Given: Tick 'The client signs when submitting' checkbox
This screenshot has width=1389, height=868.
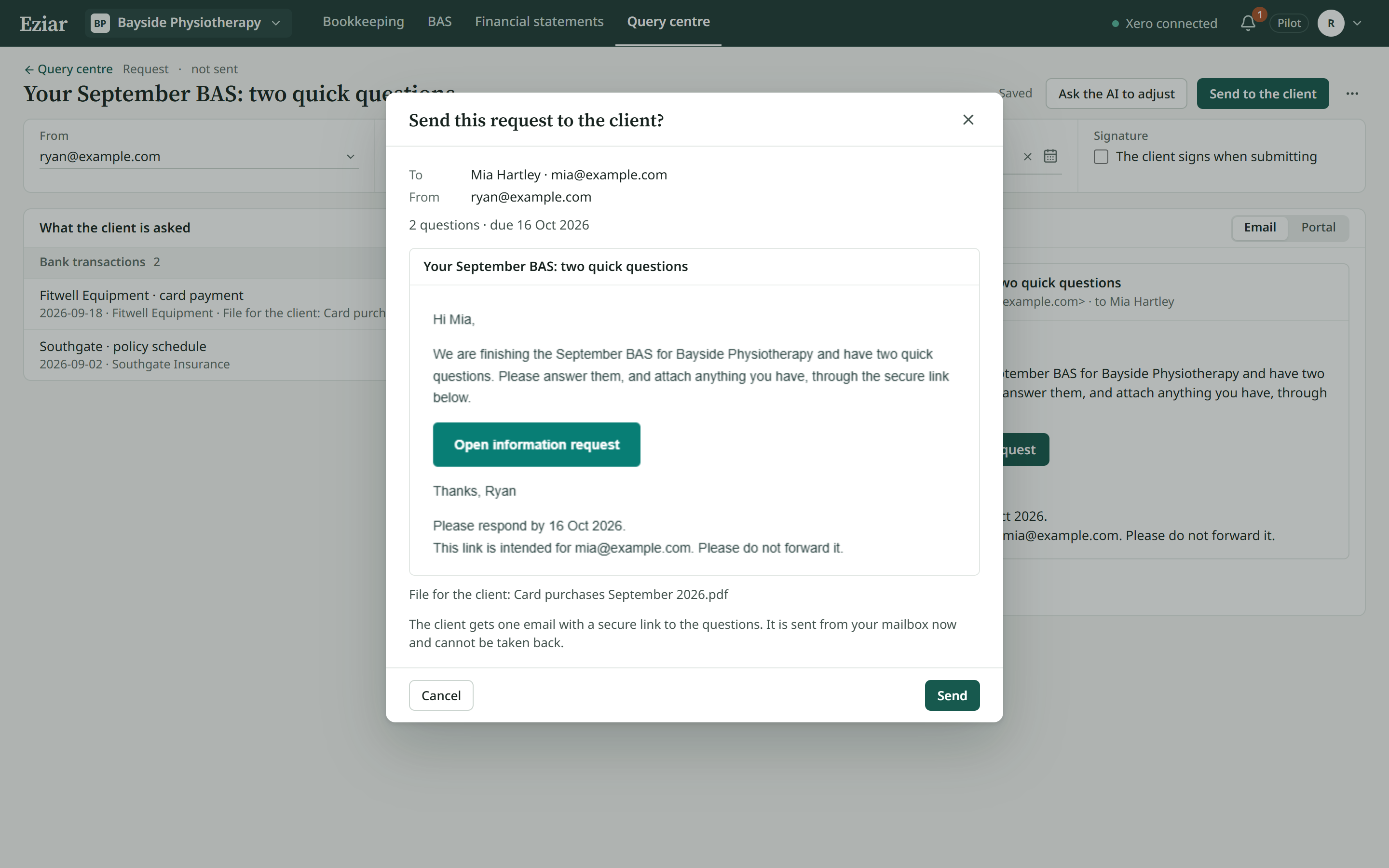Looking at the screenshot, I should point(1101,157).
